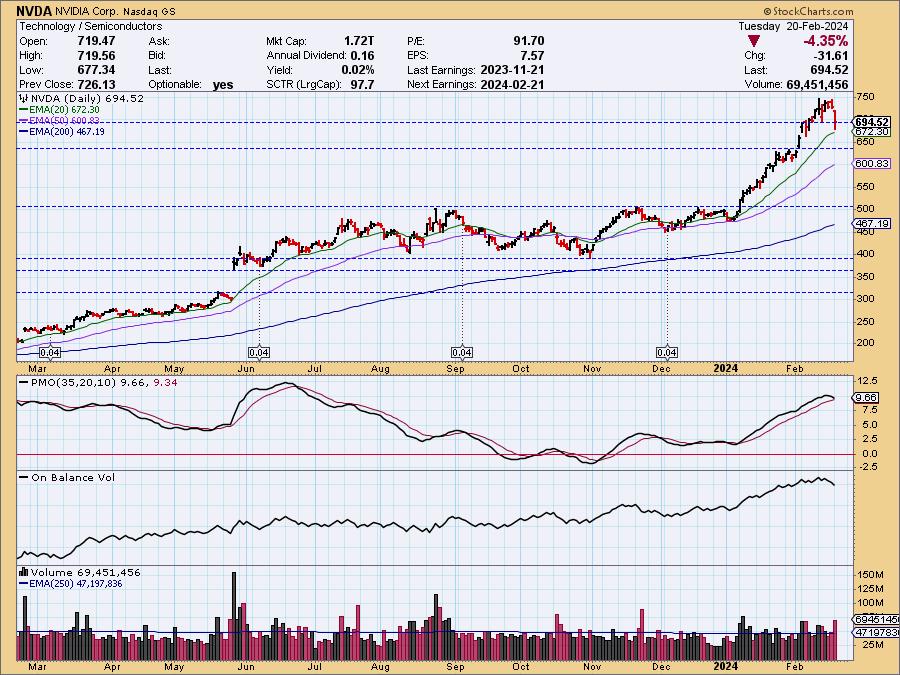
Task: Click the Low value 677.34
Action: (96, 70)
